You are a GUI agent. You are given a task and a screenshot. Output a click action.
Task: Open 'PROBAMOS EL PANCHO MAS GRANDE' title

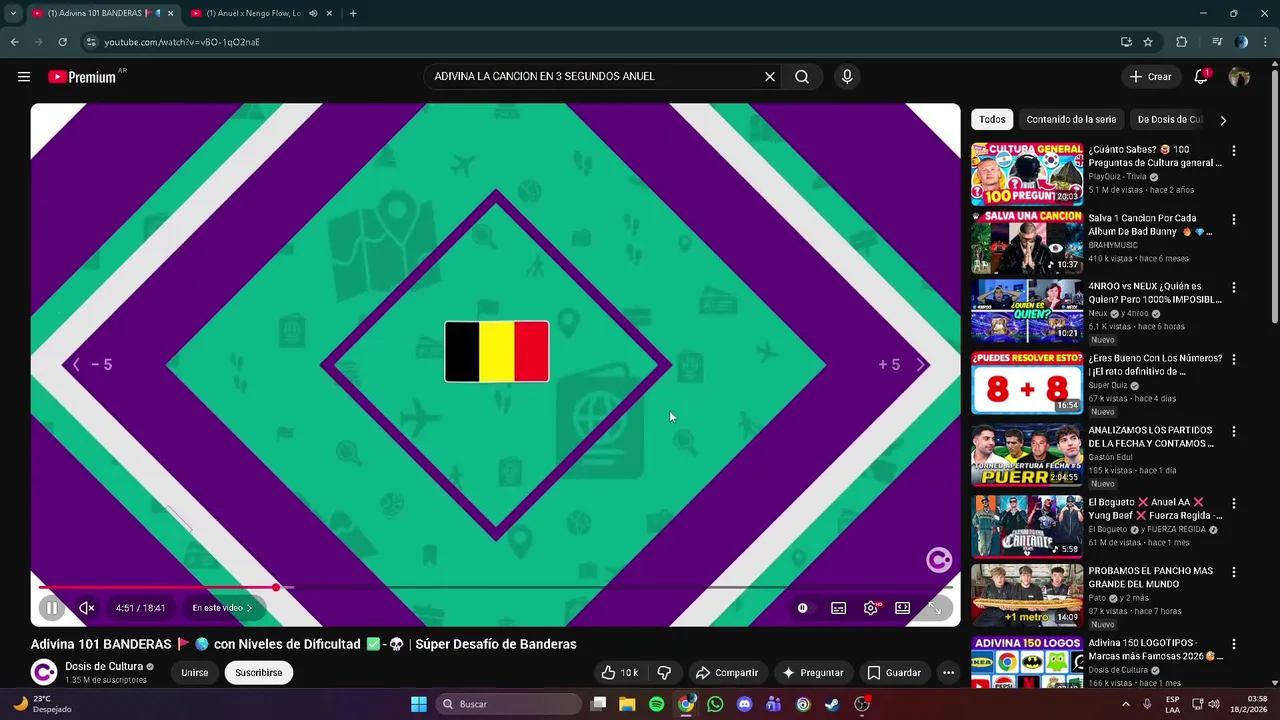(1151, 577)
